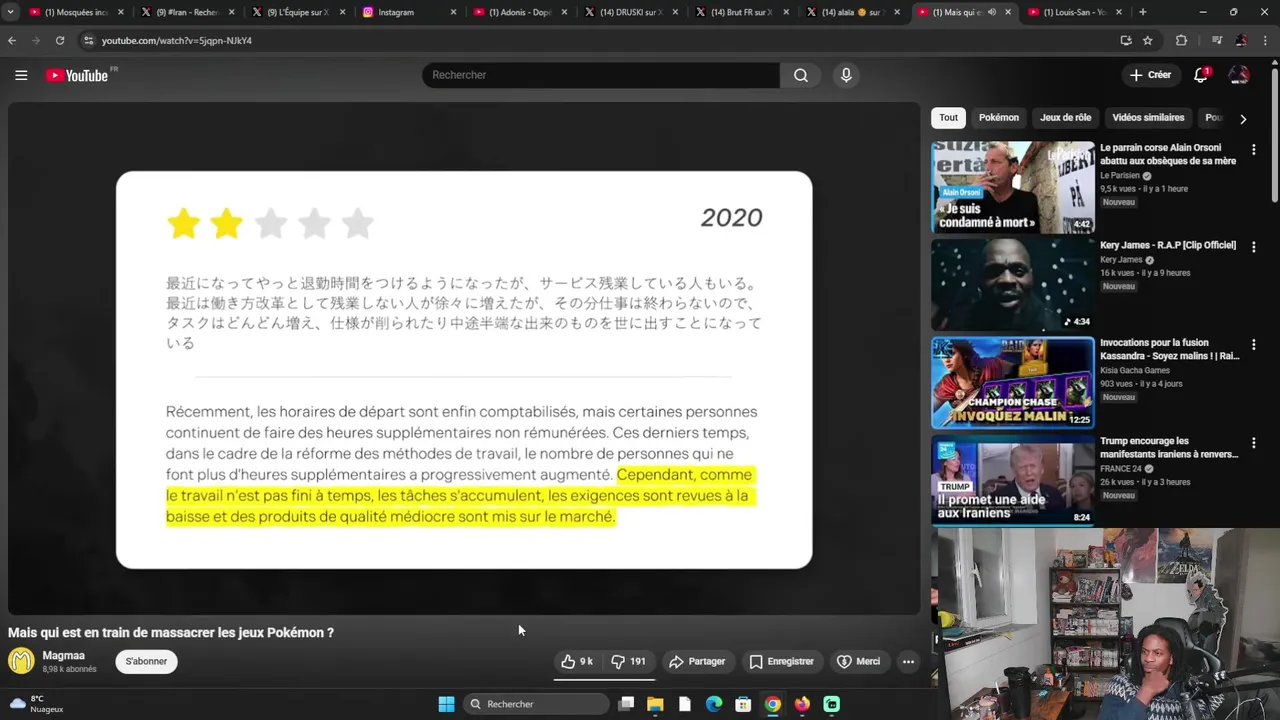Open the Magmaa channel name link
The width and height of the screenshot is (1280, 720).
[63, 656]
